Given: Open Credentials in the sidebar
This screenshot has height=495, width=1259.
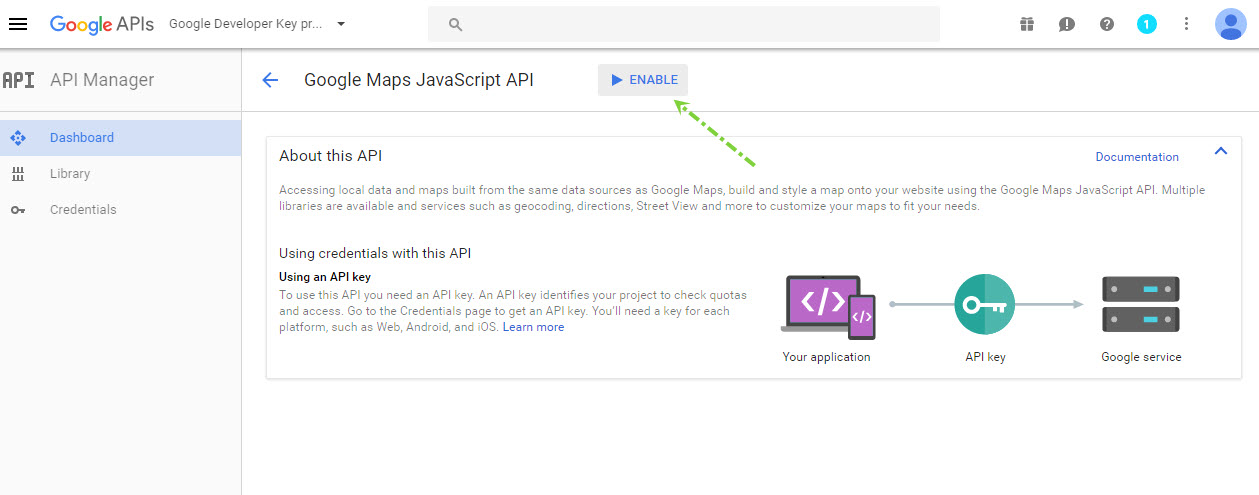Looking at the screenshot, I should coord(83,210).
